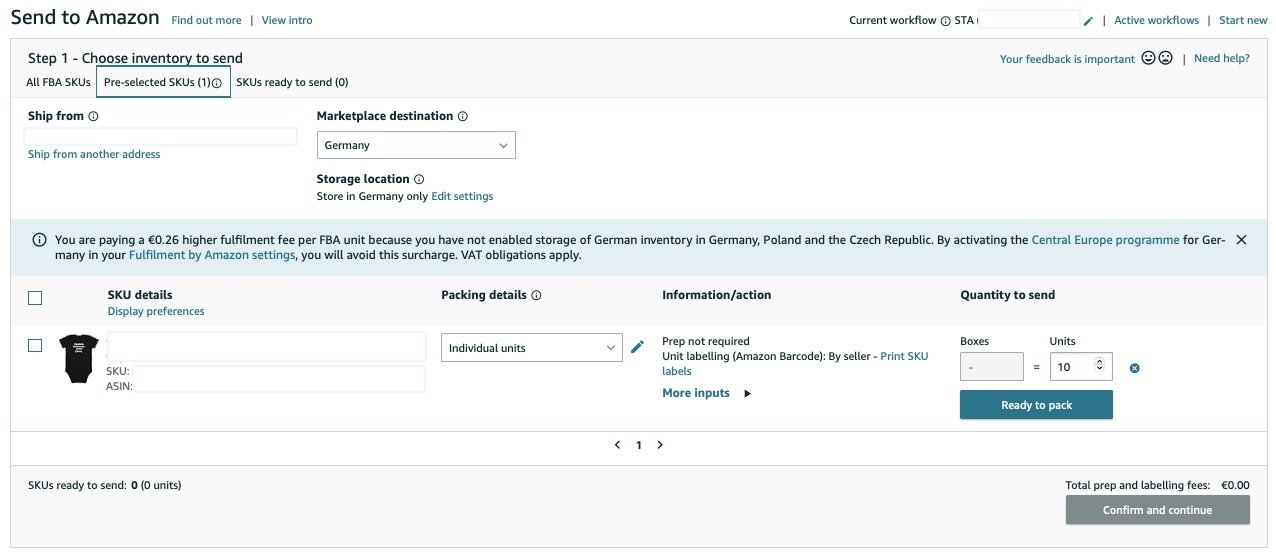1276x552 pixels.
Task: Click the Find out more link
Action: point(206,20)
